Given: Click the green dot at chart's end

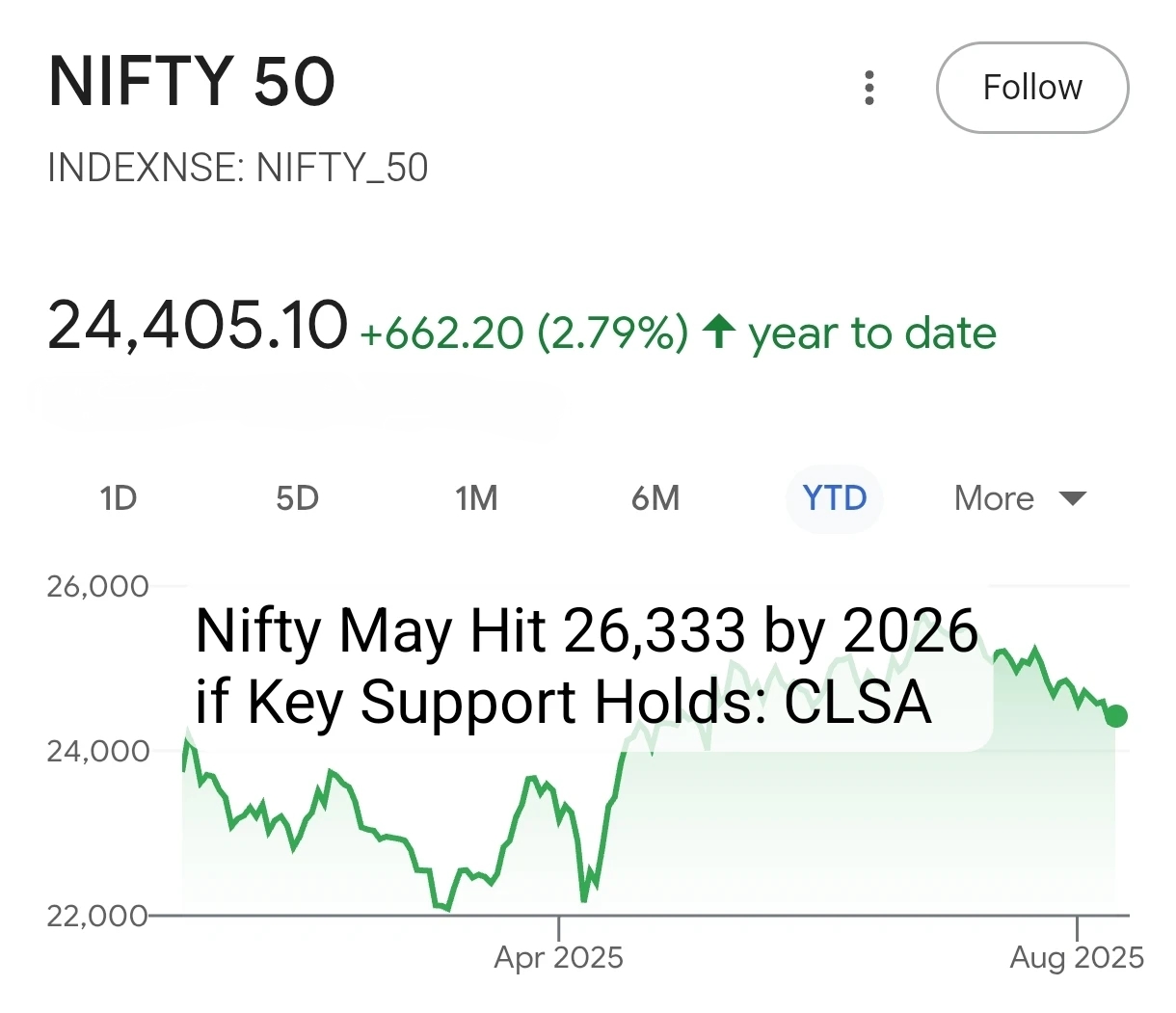Looking at the screenshot, I should (1116, 715).
